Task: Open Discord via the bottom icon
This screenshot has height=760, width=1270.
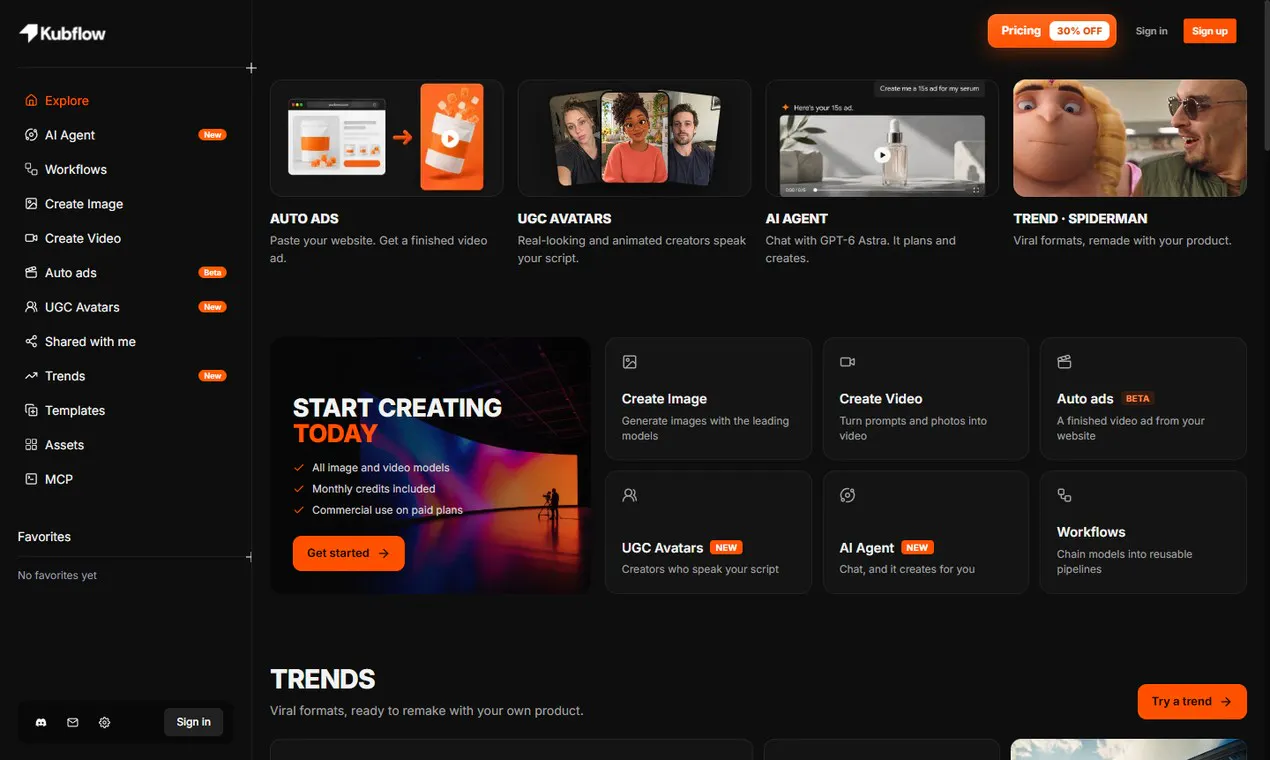Action: pos(41,722)
